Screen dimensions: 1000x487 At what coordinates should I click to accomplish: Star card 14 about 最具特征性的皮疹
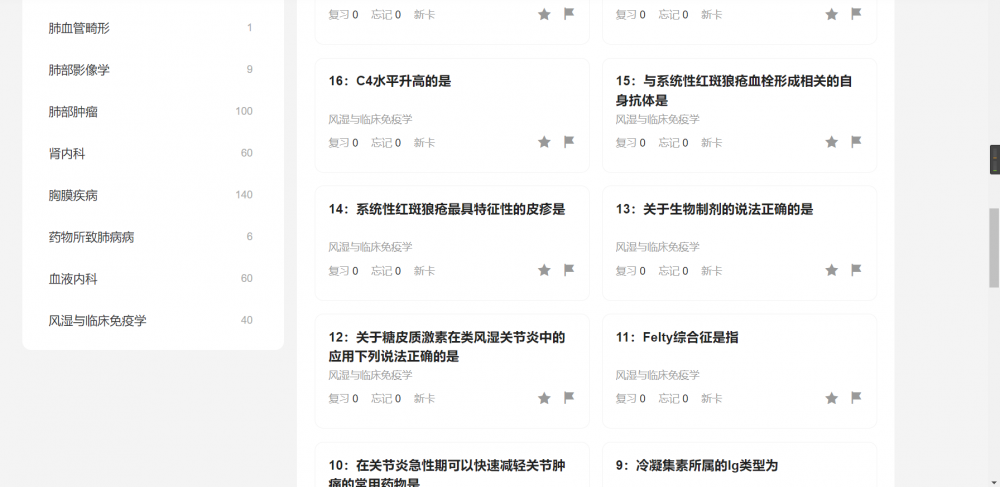(544, 270)
